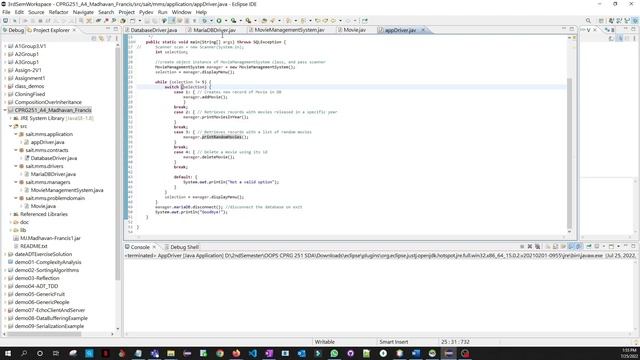Click the search magnifier icon at top right
This screenshot has width=640, height=360.
click(x=588, y=20)
